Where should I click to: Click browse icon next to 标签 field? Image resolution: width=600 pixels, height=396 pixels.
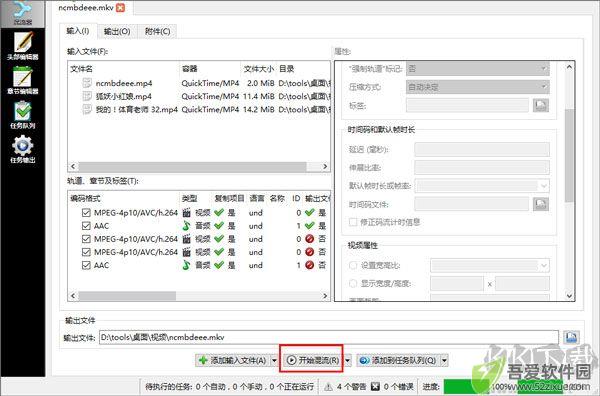coord(541,105)
